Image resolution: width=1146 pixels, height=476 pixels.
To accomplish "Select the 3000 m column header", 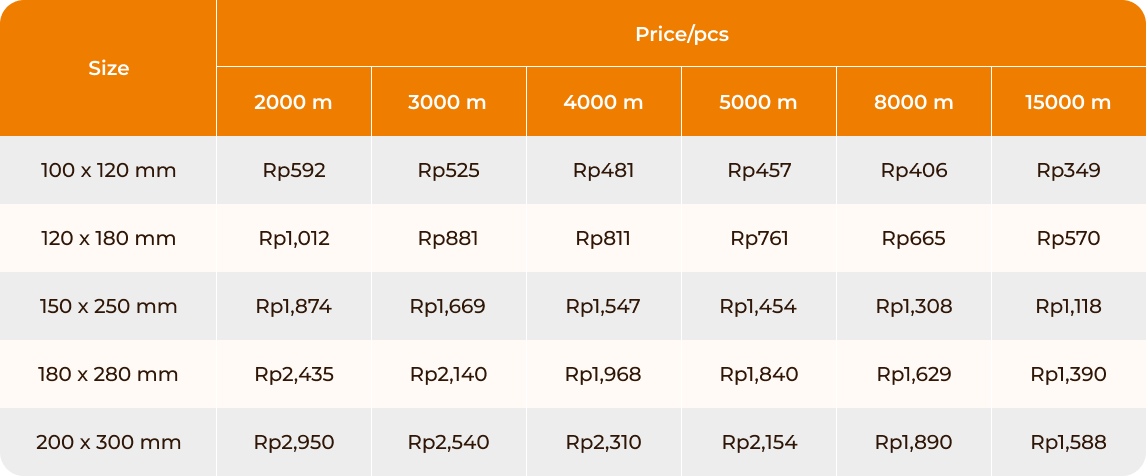I will pyautogui.click(x=449, y=102).
